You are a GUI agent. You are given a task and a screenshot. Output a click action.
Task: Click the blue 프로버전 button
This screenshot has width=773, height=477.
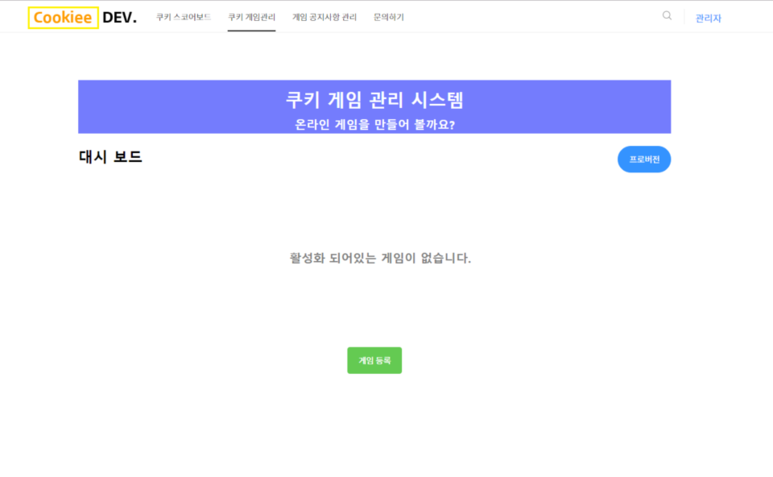[x=644, y=159]
